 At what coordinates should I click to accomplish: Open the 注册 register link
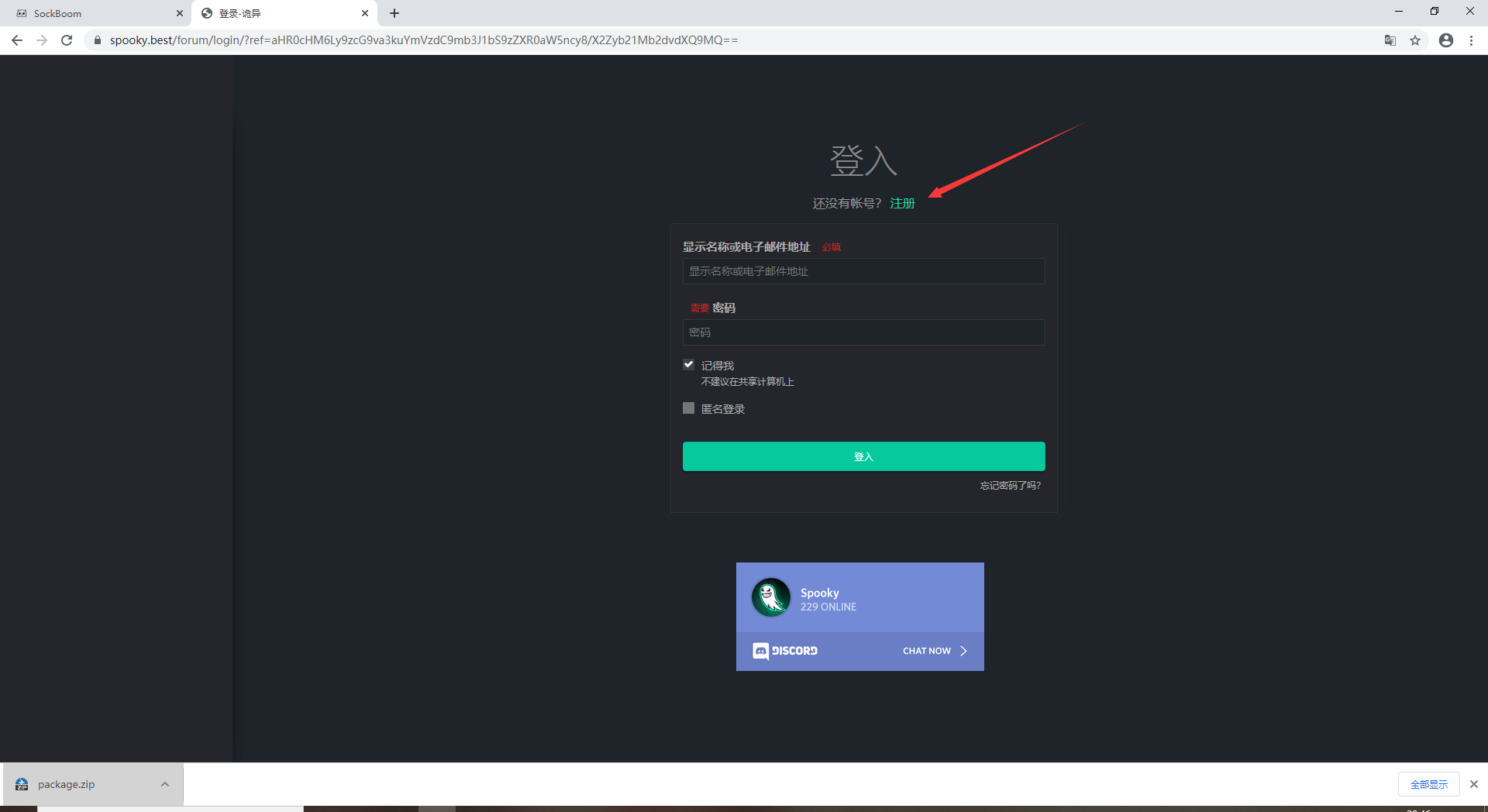pyautogui.click(x=902, y=203)
